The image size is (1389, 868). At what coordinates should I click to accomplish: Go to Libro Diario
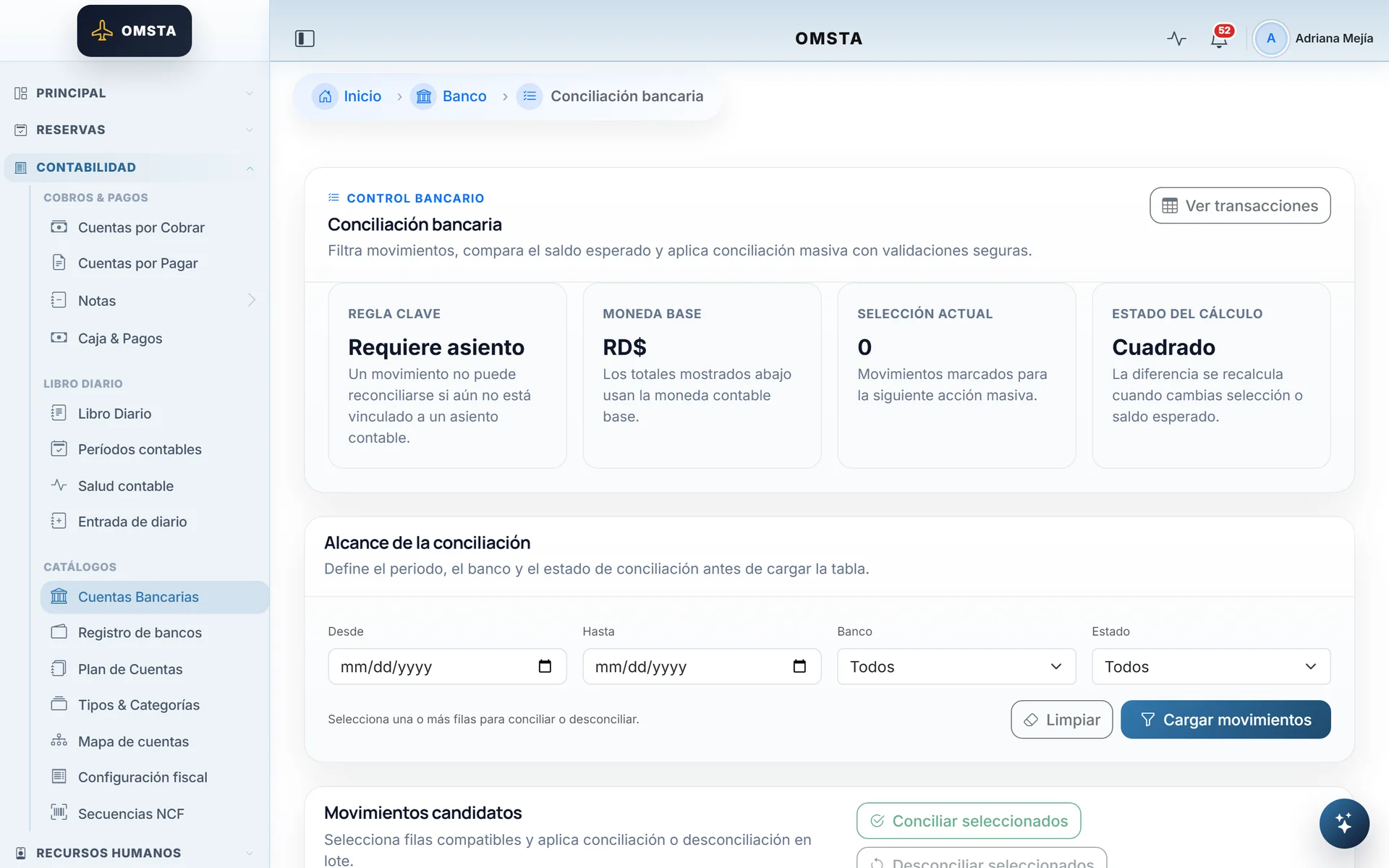pos(114,414)
